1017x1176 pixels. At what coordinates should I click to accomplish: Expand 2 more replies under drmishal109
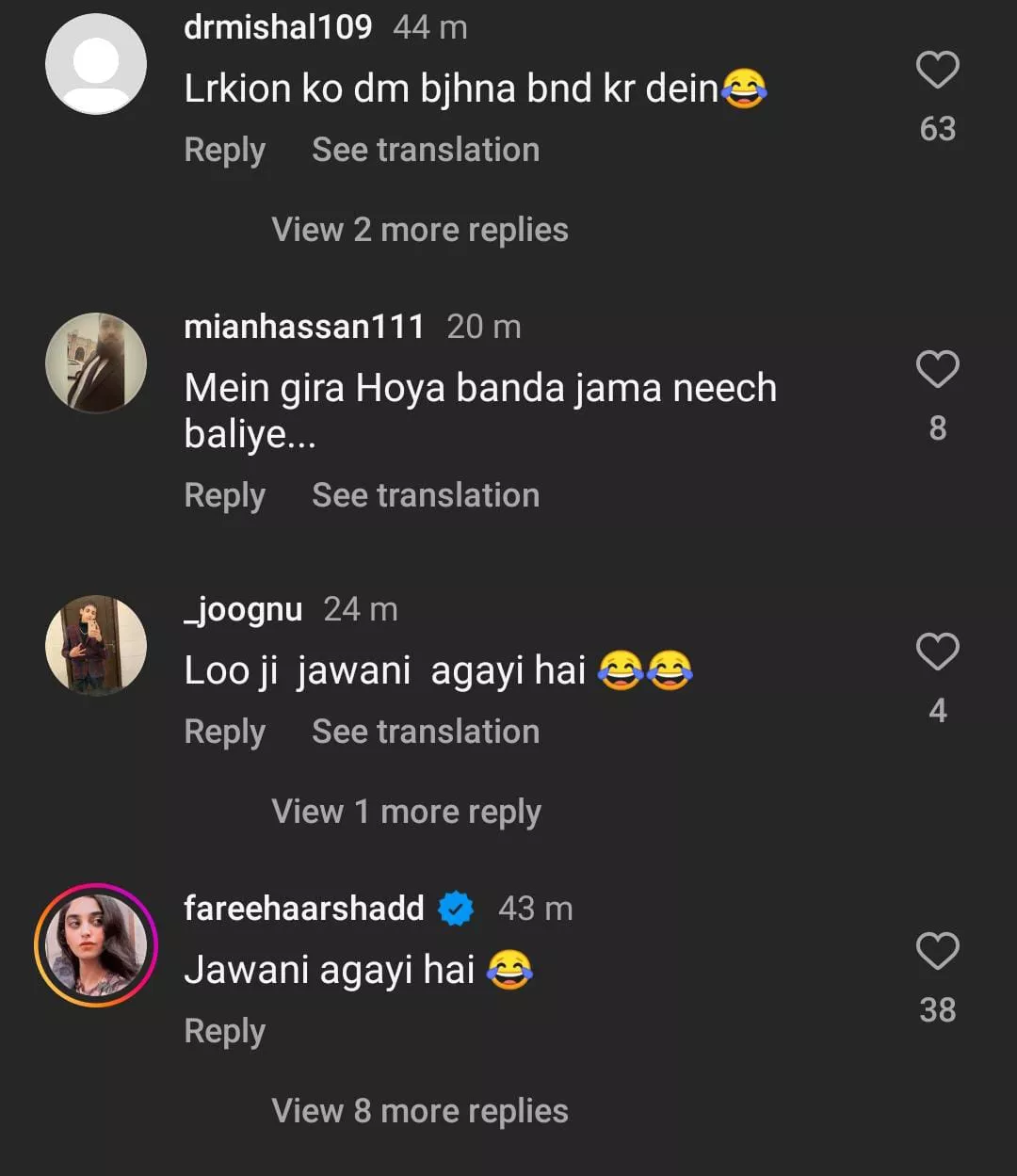[x=420, y=230]
